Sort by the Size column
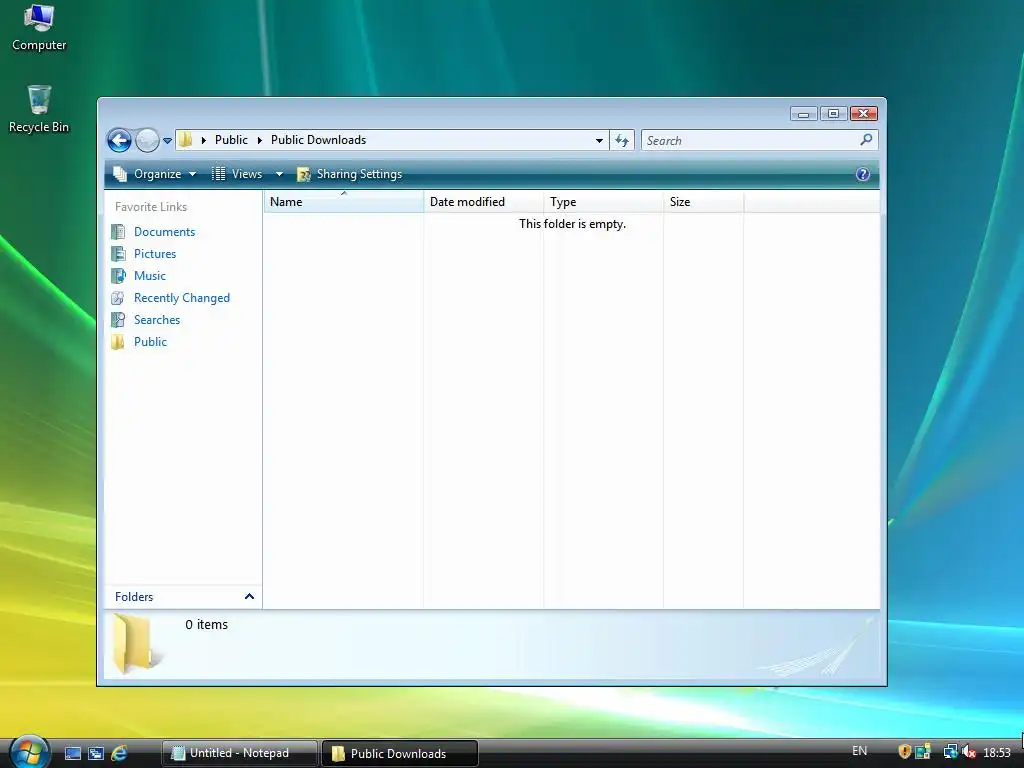 703,202
